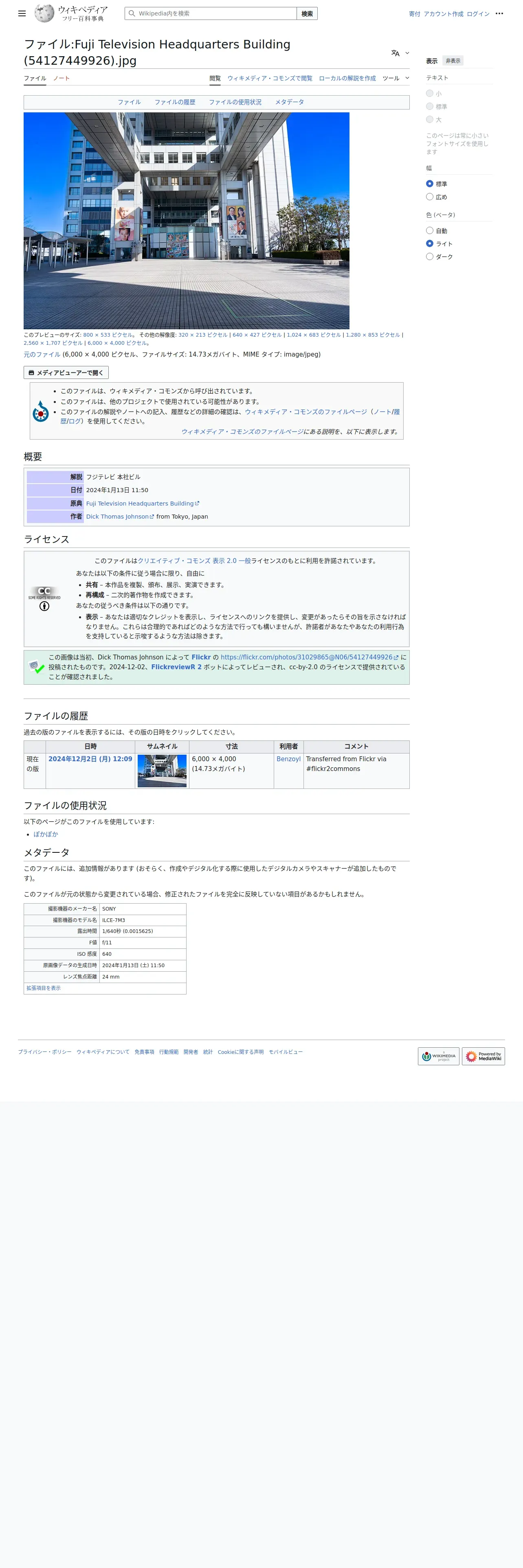Click the Wikimedia Commons logo icon
This screenshot has width=523, height=1568.
coord(41,412)
